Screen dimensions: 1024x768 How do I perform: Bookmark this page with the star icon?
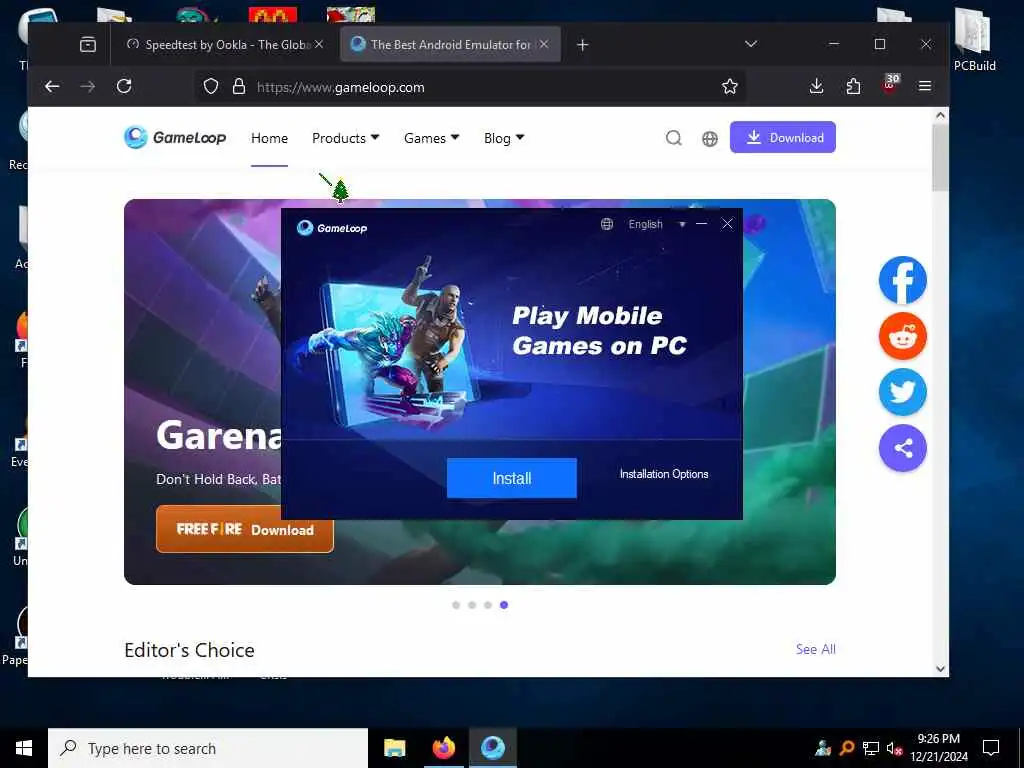[729, 86]
